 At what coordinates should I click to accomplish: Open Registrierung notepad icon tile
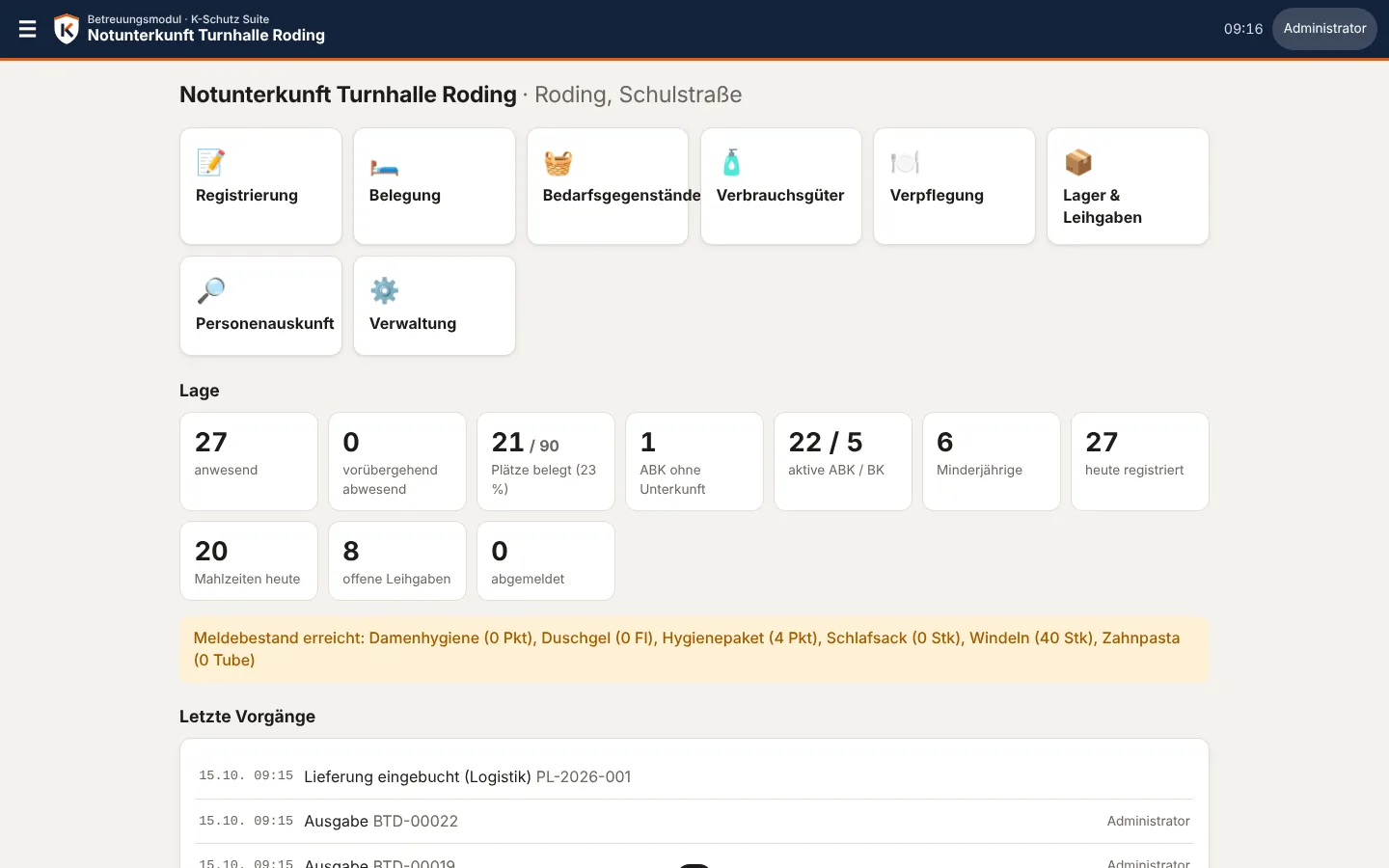[210, 162]
